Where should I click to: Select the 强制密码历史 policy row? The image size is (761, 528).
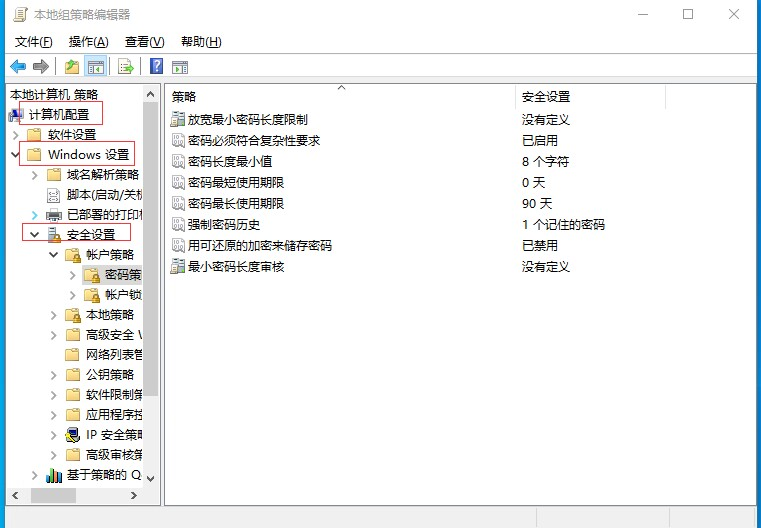point(223,224)
